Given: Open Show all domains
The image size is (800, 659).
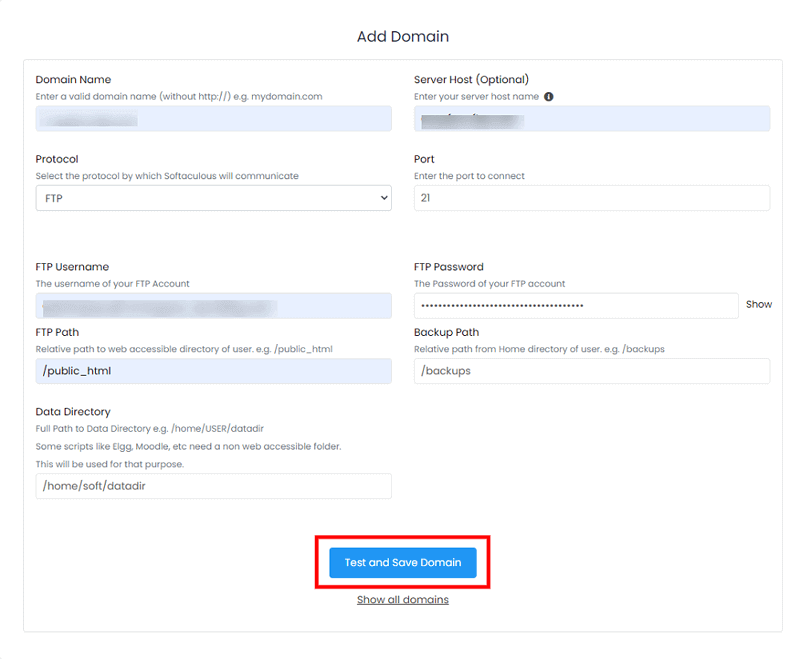Looking at the screenshot, I should tap(402, 599).
